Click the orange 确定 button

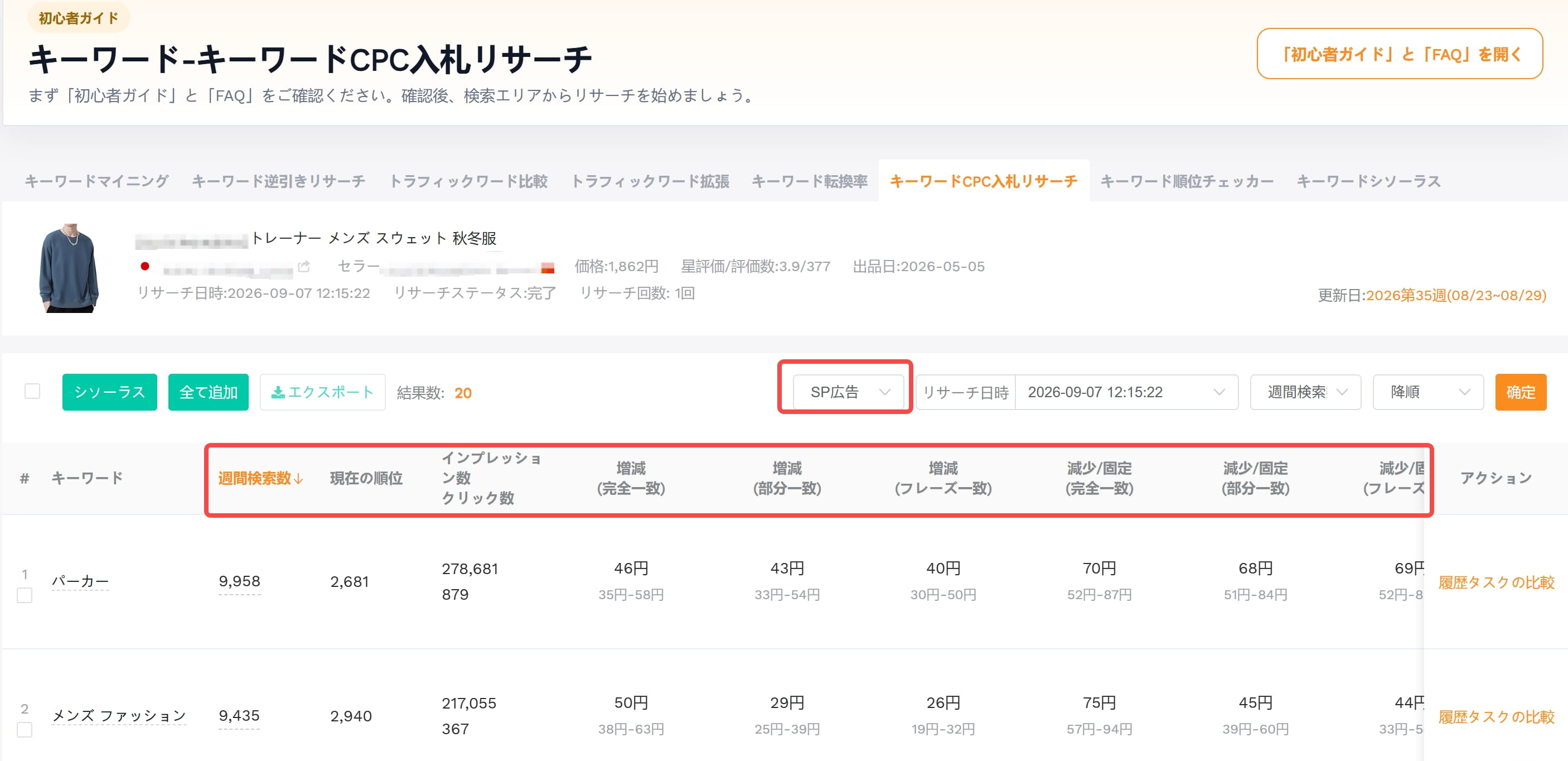coord(1521,392)
